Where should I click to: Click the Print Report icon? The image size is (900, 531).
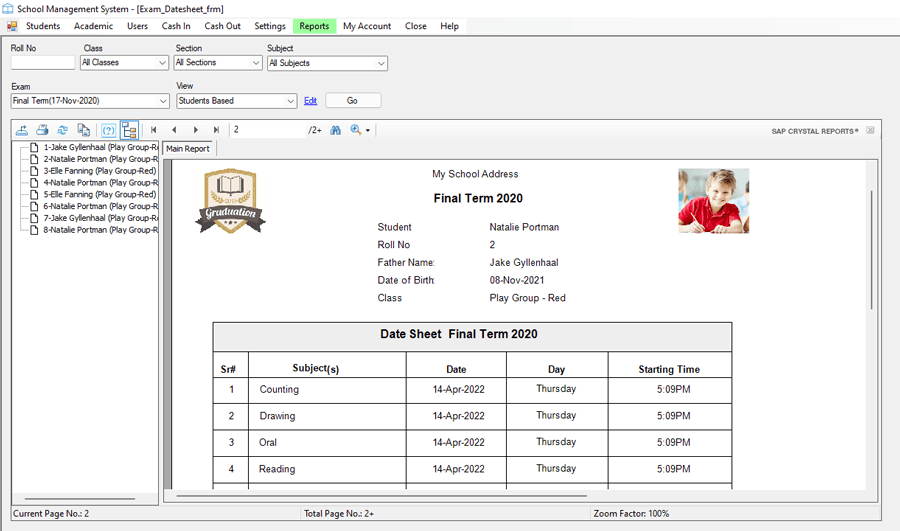tap(42, 130)
